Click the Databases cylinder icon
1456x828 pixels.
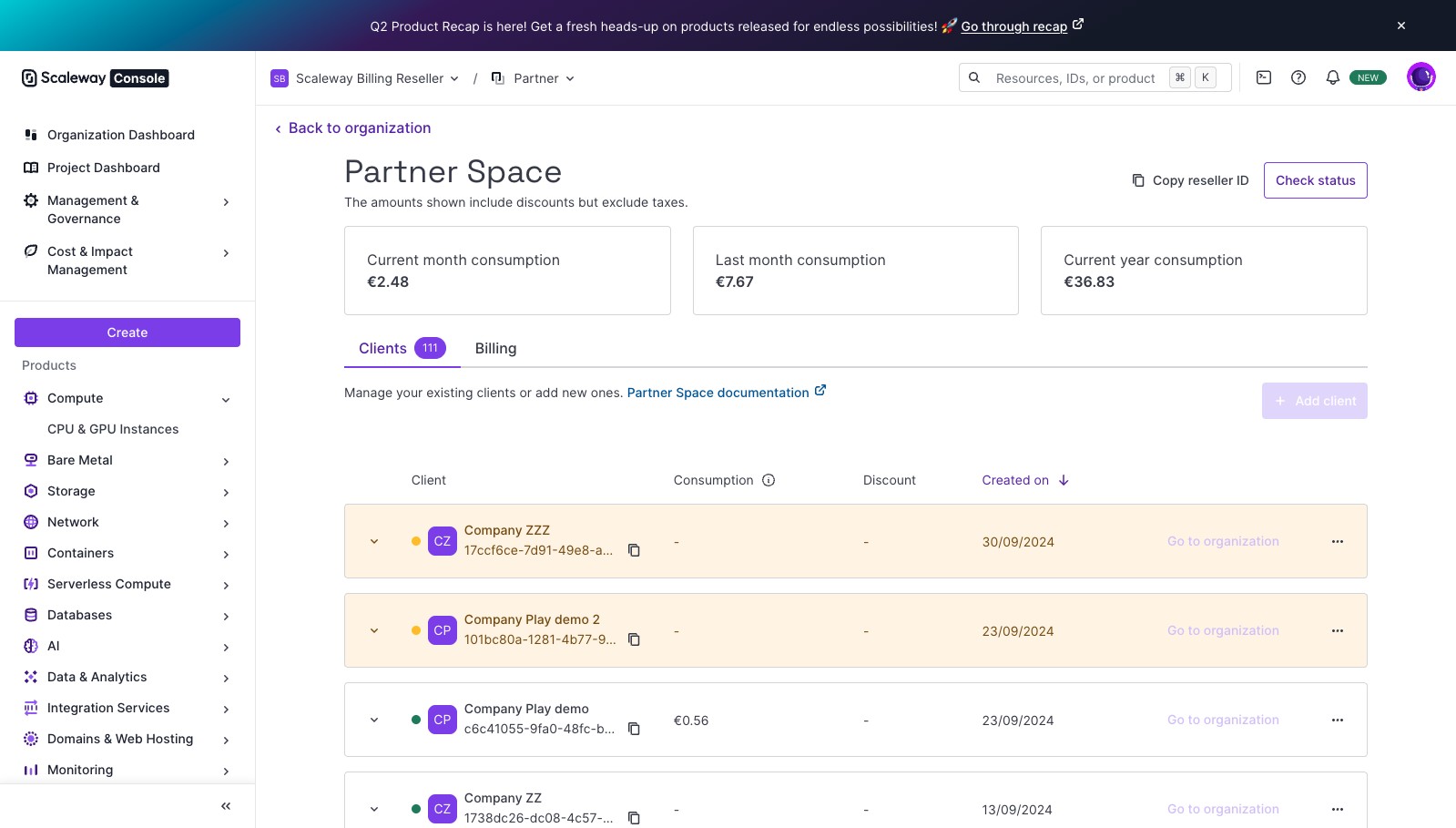[31, 615]
